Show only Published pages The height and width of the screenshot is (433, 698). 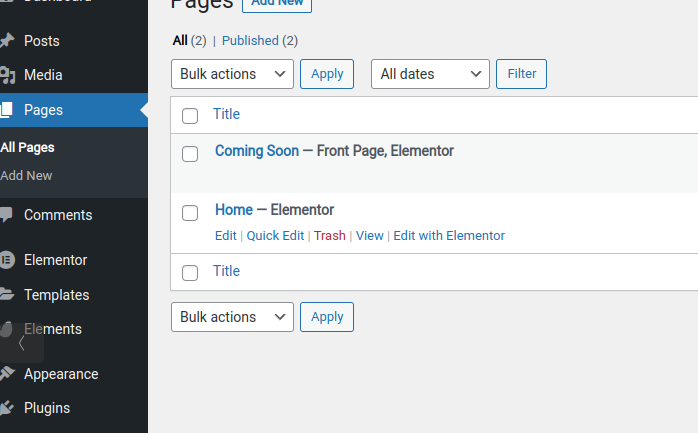coord(250,41)
